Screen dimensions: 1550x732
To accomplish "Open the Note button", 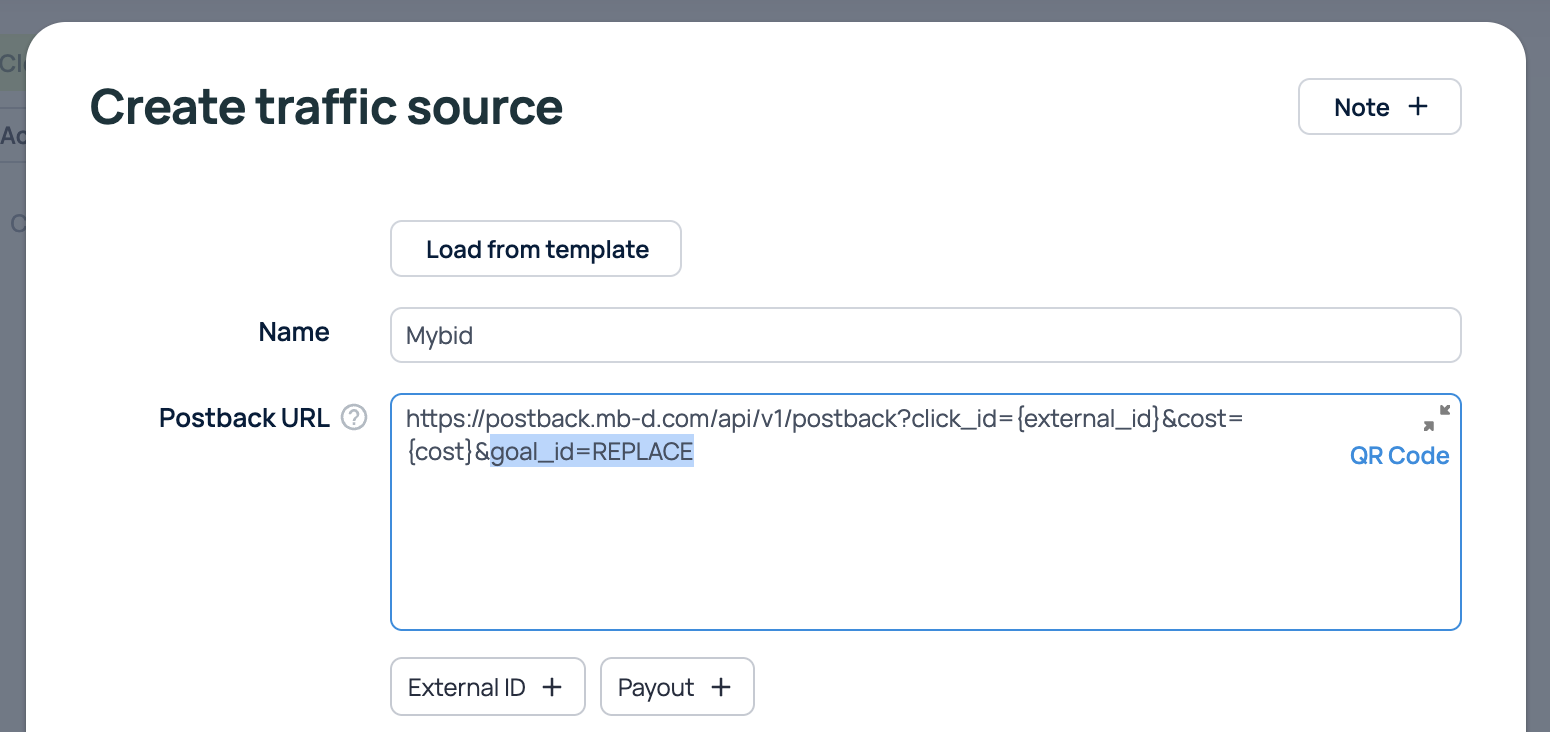I will 1379,107.
